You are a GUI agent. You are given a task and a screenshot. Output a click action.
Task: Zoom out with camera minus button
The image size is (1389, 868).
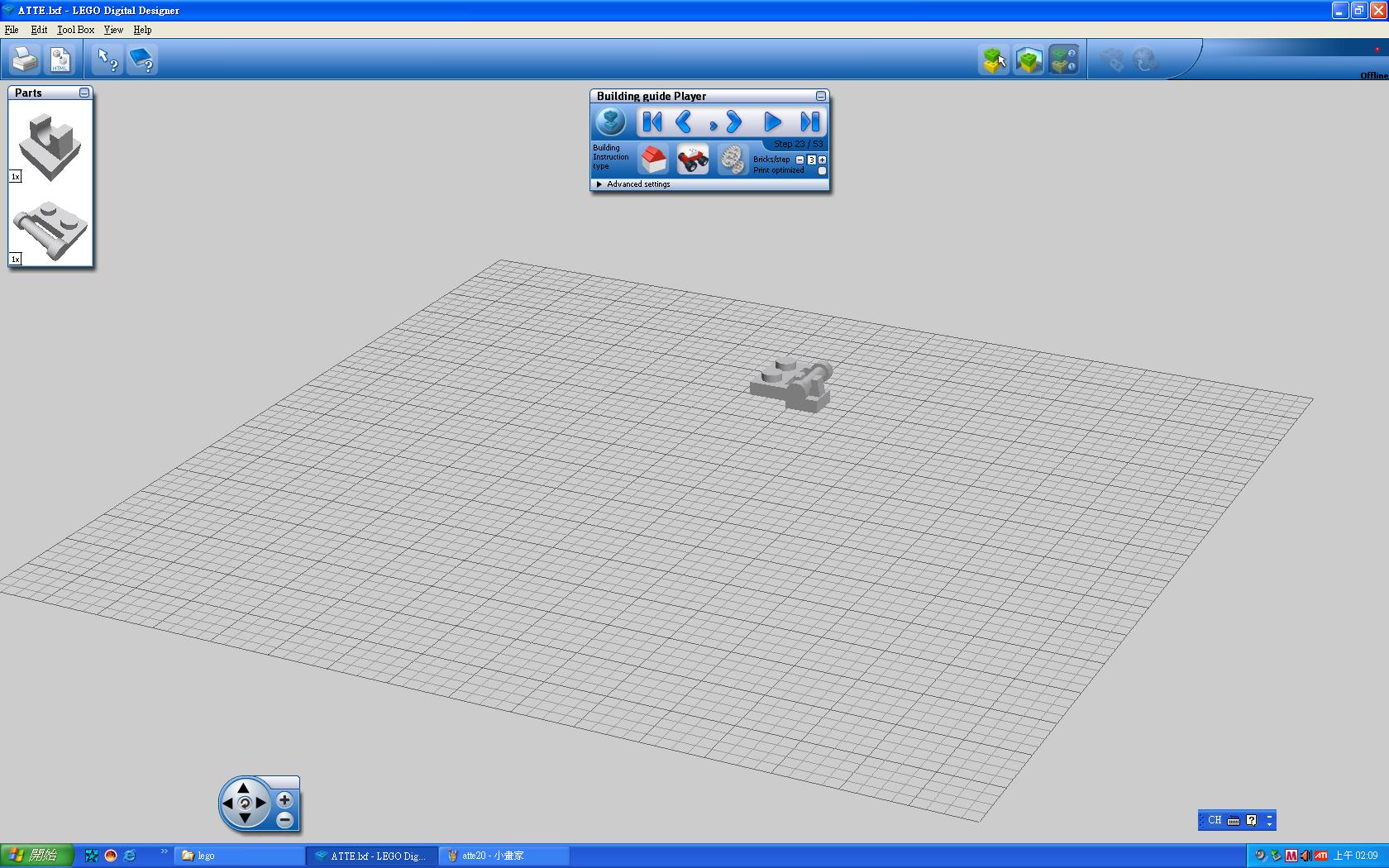[x=284, y=820]
